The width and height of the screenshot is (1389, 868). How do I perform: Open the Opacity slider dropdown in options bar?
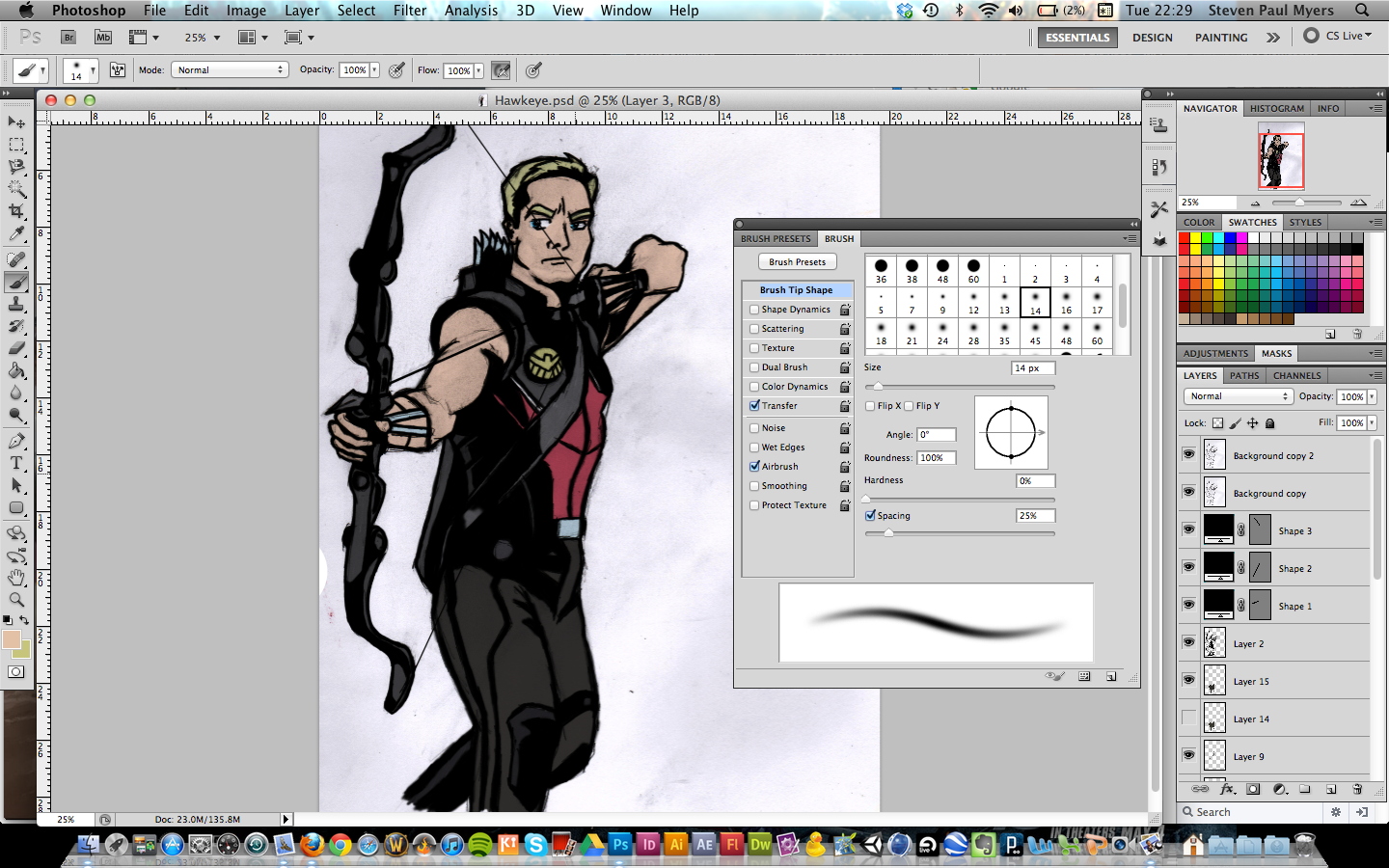point(374,70)
